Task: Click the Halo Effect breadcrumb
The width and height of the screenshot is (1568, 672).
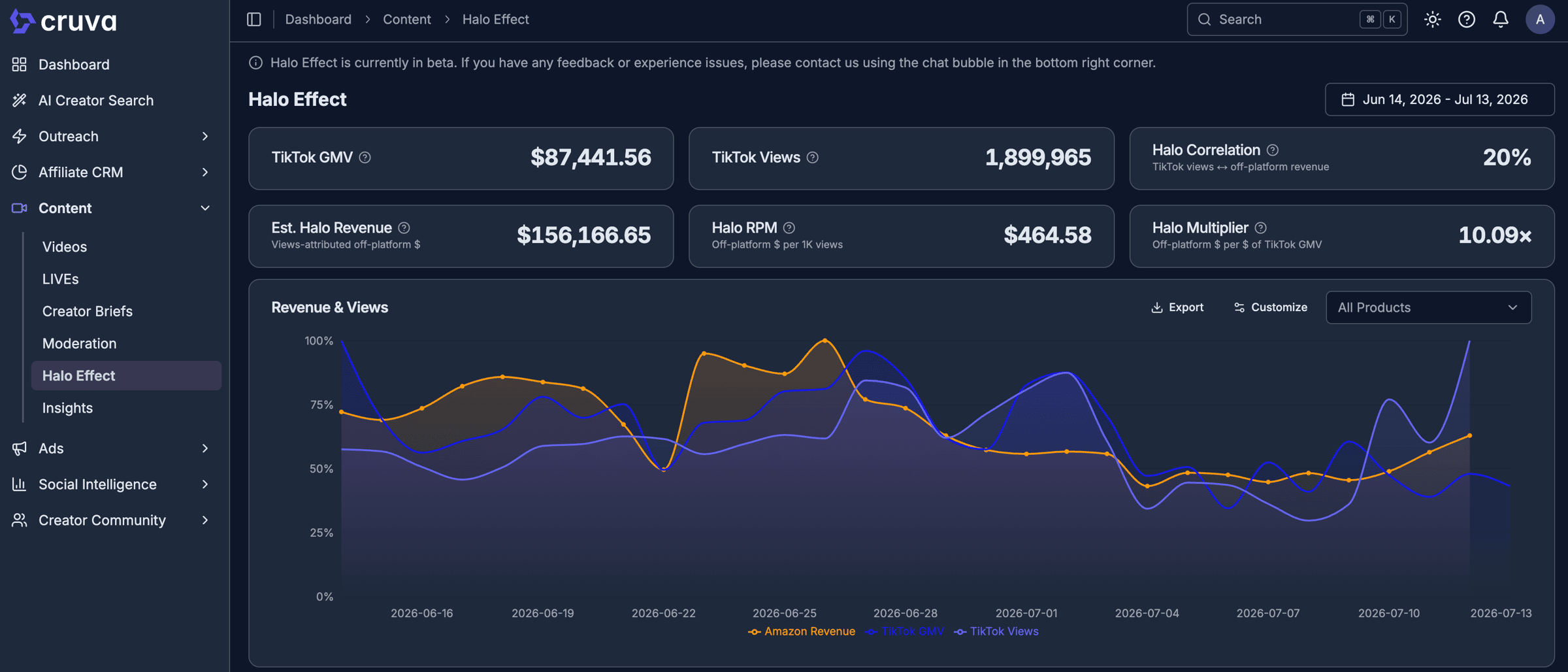Action: click(x=495, y=20)
